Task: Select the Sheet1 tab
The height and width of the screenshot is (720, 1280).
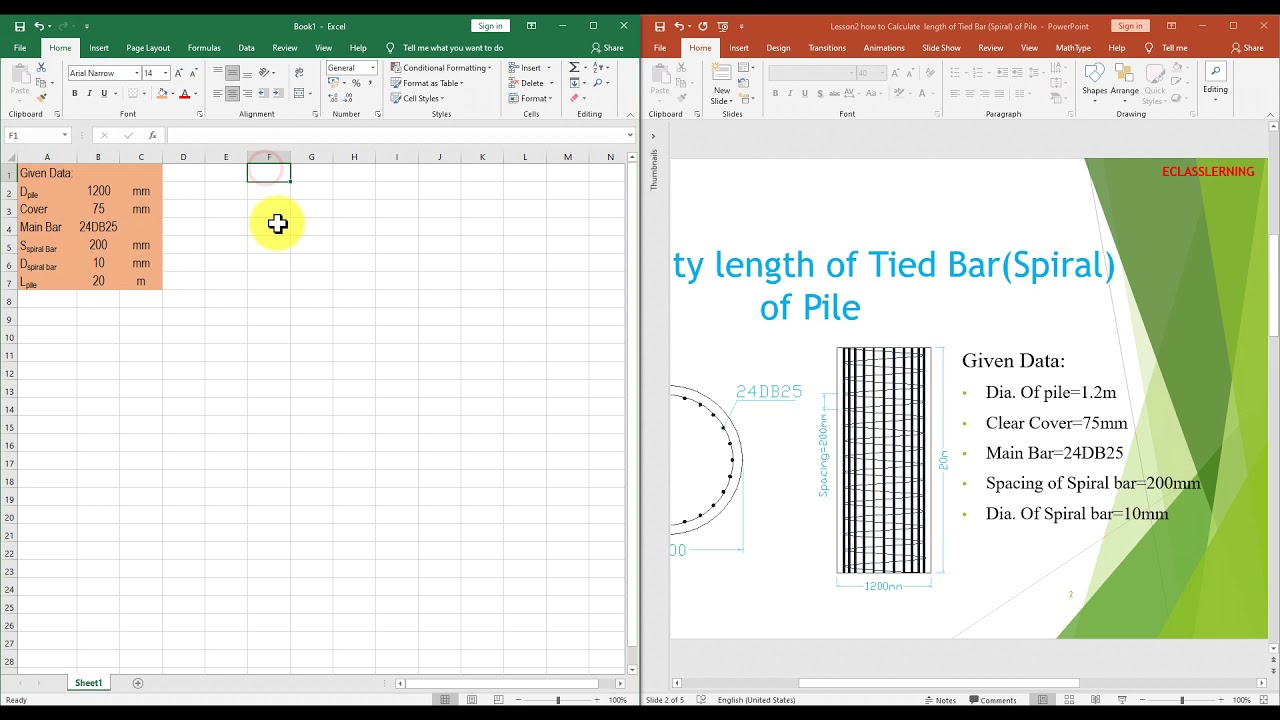Action: coord(88,683)
